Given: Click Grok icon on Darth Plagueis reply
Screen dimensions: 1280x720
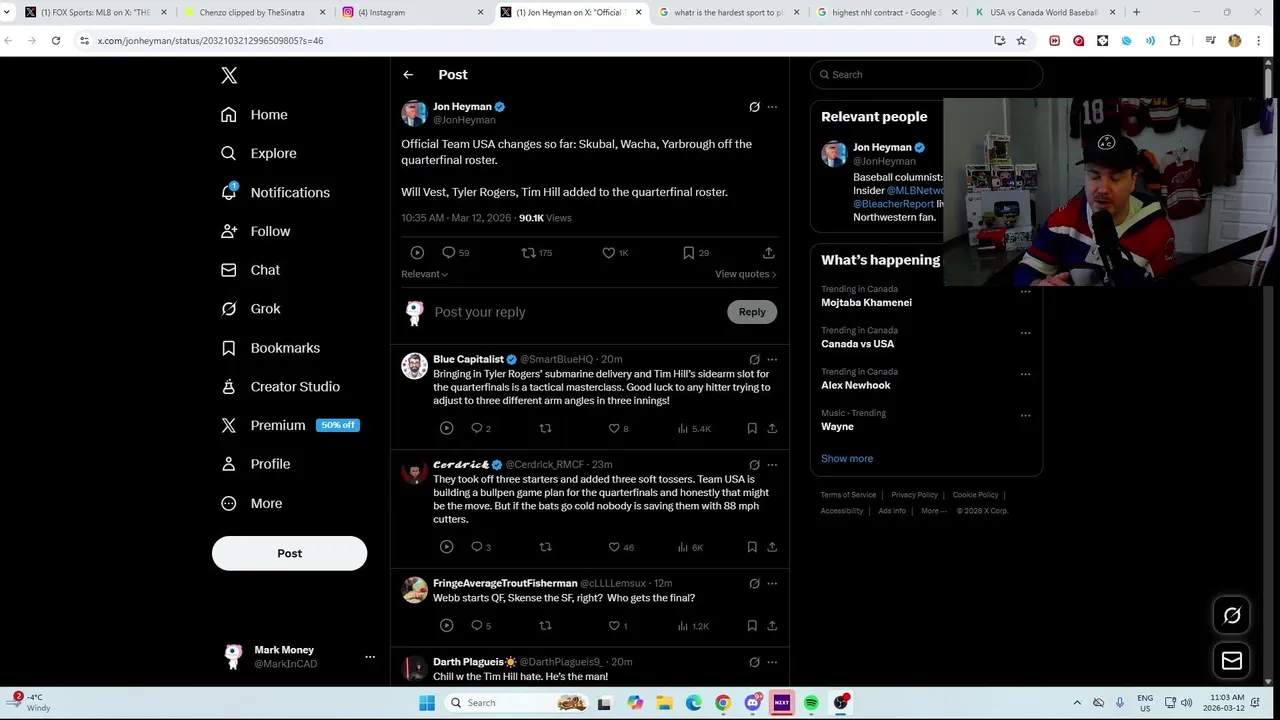Looking at the screenshot, I should pos(754,662).
